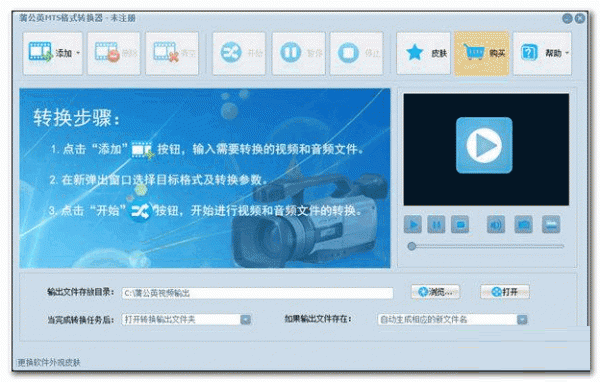
Task: Open the 添加 dropdown arrow
Action: pyautogui.click(x=78, y=53)
